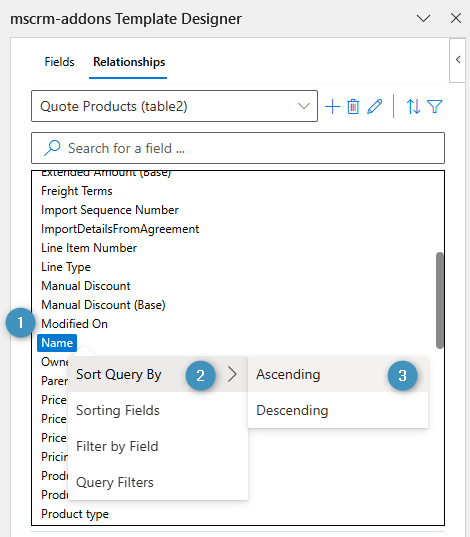This screenshot has height=537, width=470.
Task: Click the funnel filter icon
Action: click(435, 107)
